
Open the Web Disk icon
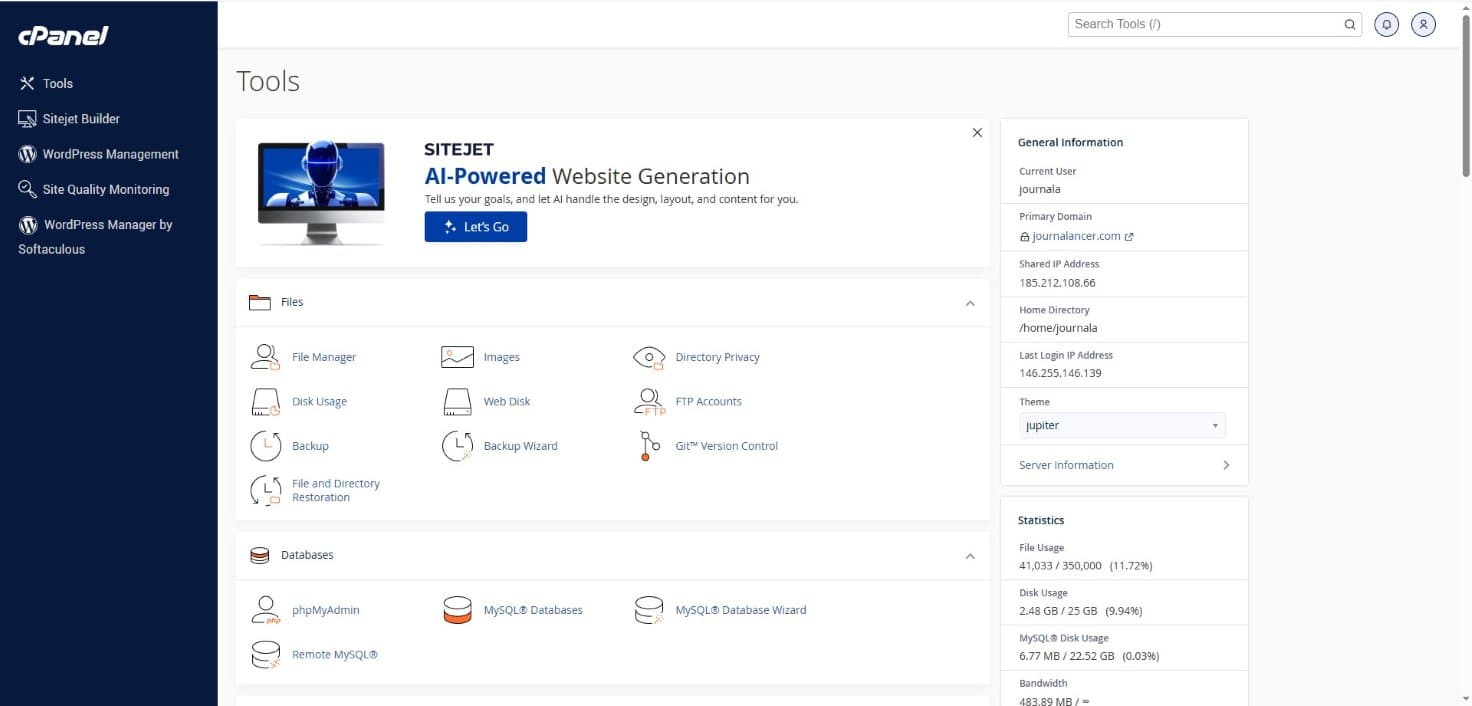point(457,402)
